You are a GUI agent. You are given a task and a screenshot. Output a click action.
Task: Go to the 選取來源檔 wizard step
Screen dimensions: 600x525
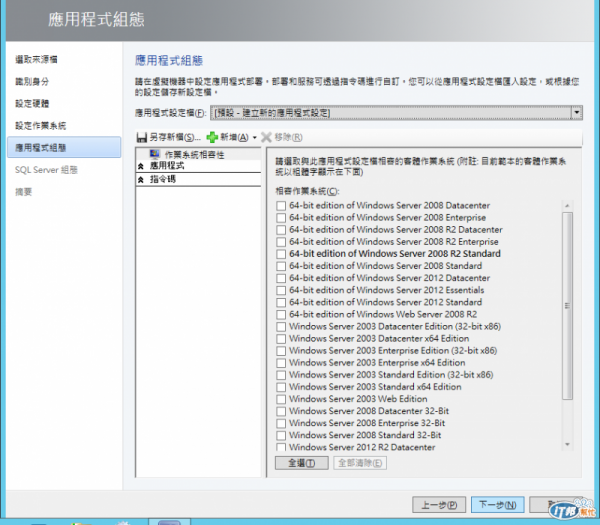click(x=36, y=59)
